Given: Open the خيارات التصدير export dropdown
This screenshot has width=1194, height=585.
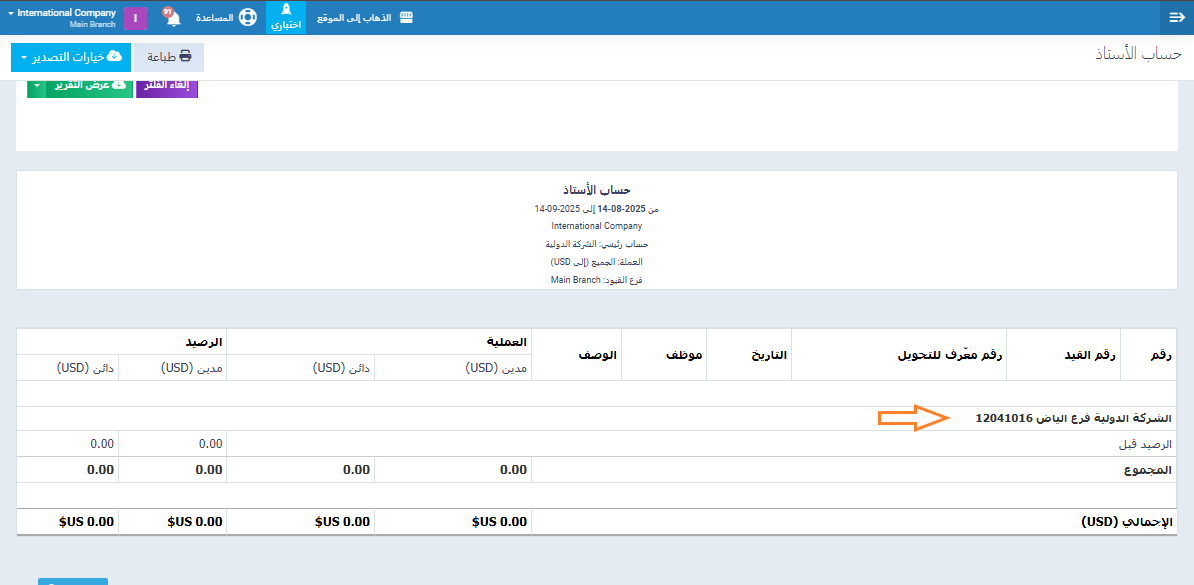Looking at the screenshot, I should point(68,57).
